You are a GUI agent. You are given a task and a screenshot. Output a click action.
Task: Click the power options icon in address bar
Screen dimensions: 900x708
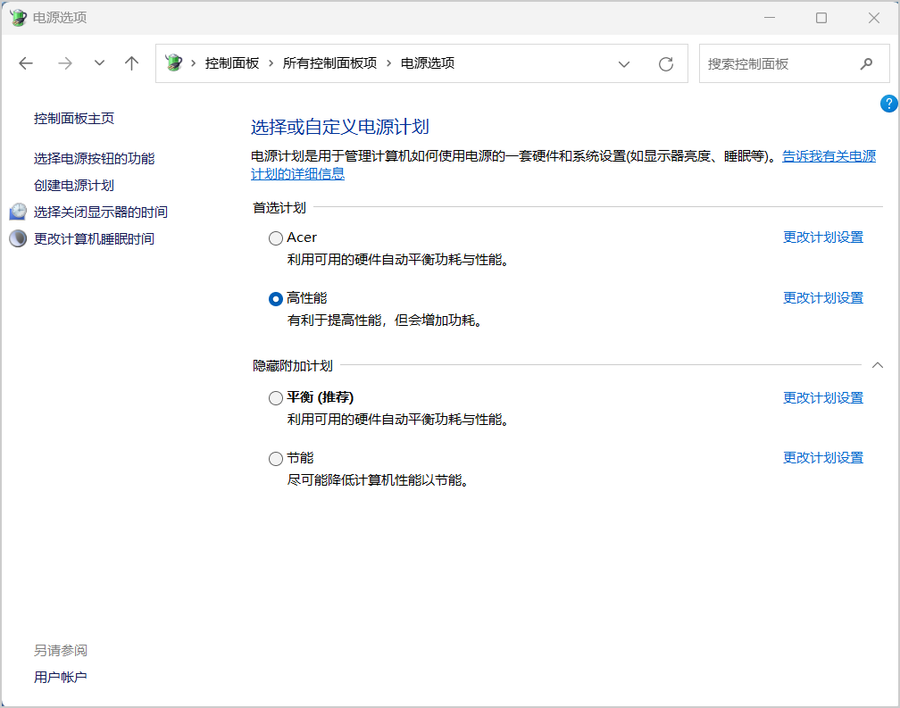(174, 63)
